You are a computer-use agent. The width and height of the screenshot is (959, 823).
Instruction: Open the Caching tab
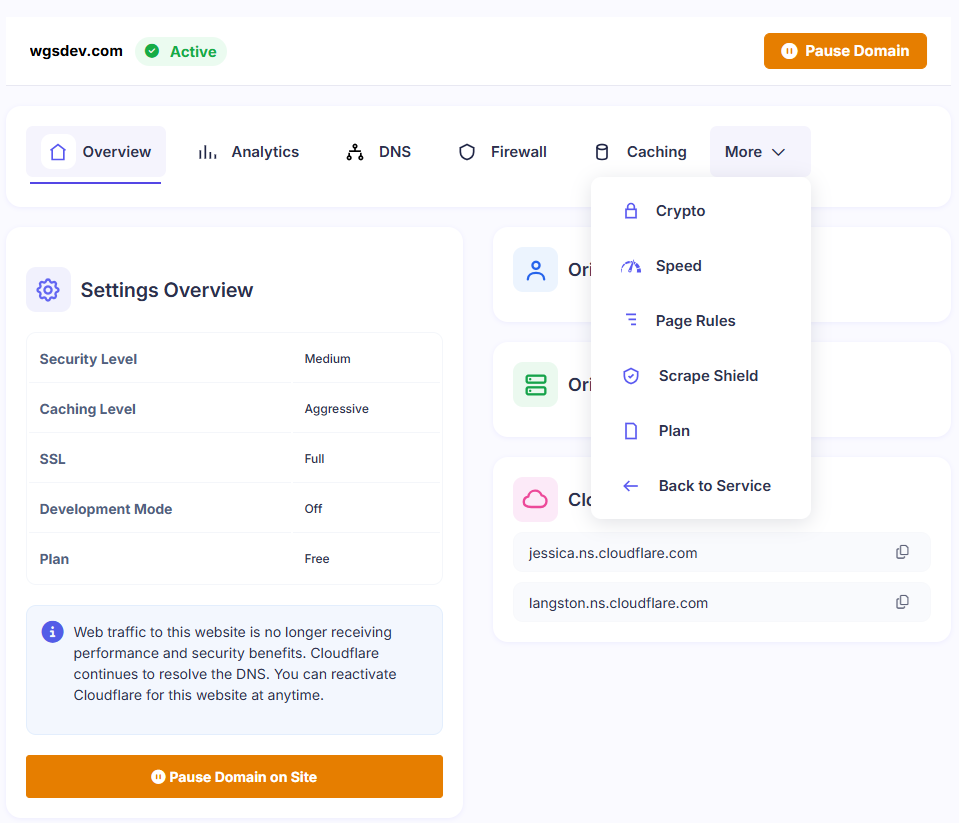(640, 152)
